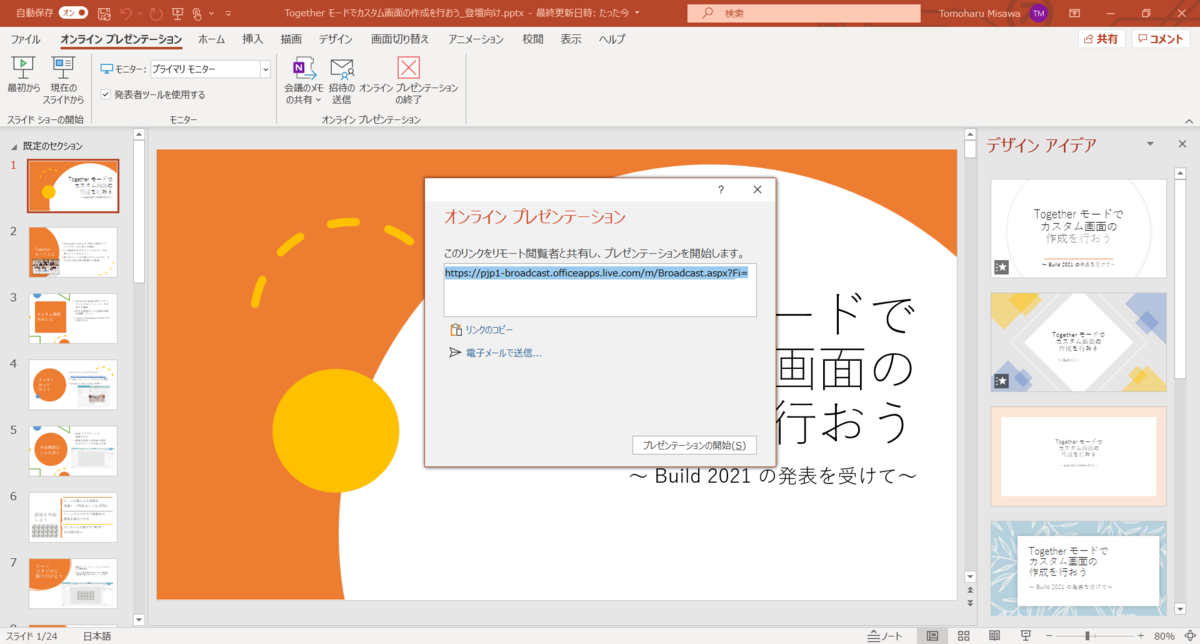
Task: Open Customize Quick Access Toolbar dropdown
Action: coord(228,14)
